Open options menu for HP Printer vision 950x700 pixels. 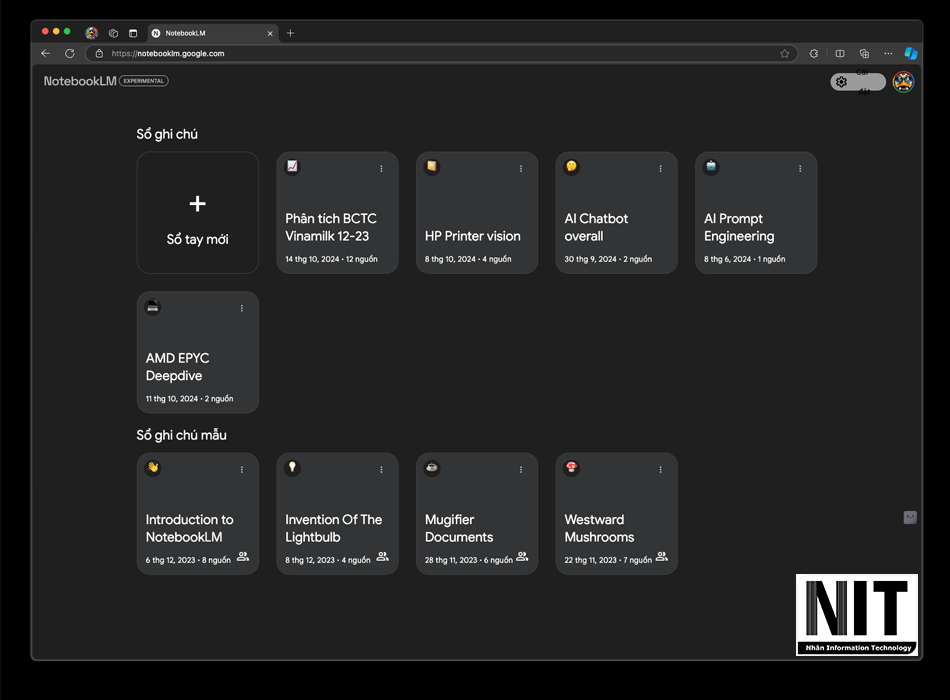[521, 168]
